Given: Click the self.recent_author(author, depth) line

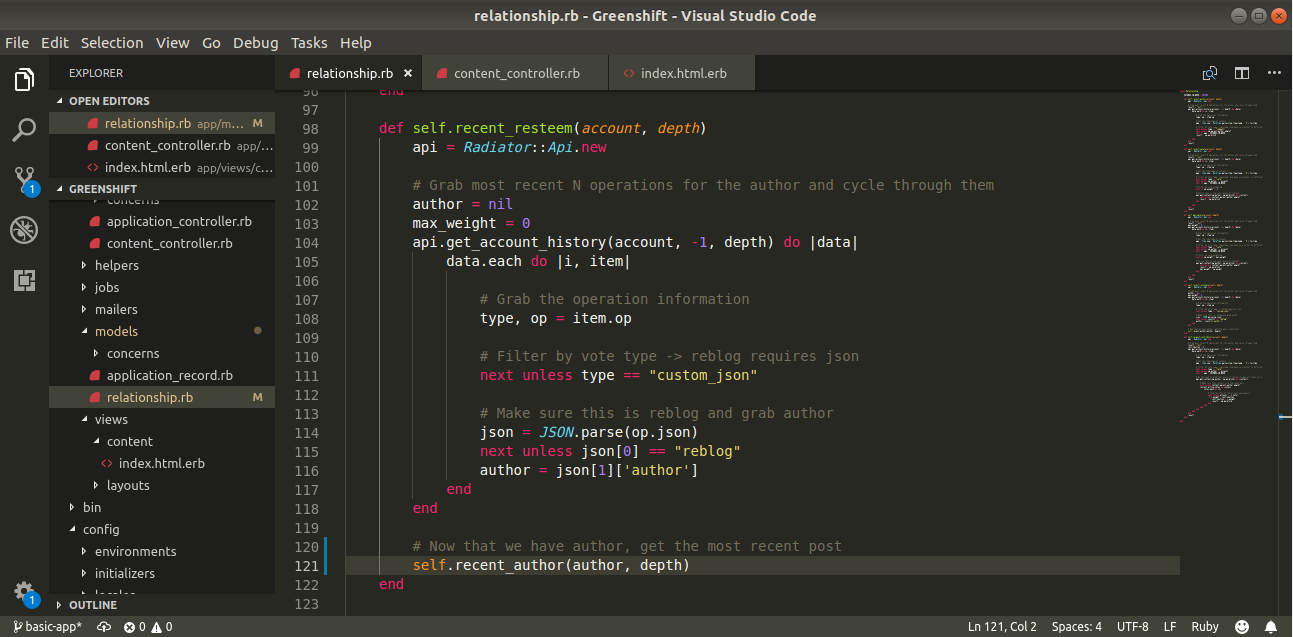Looking at the screenshot, I should coord(551,565).
